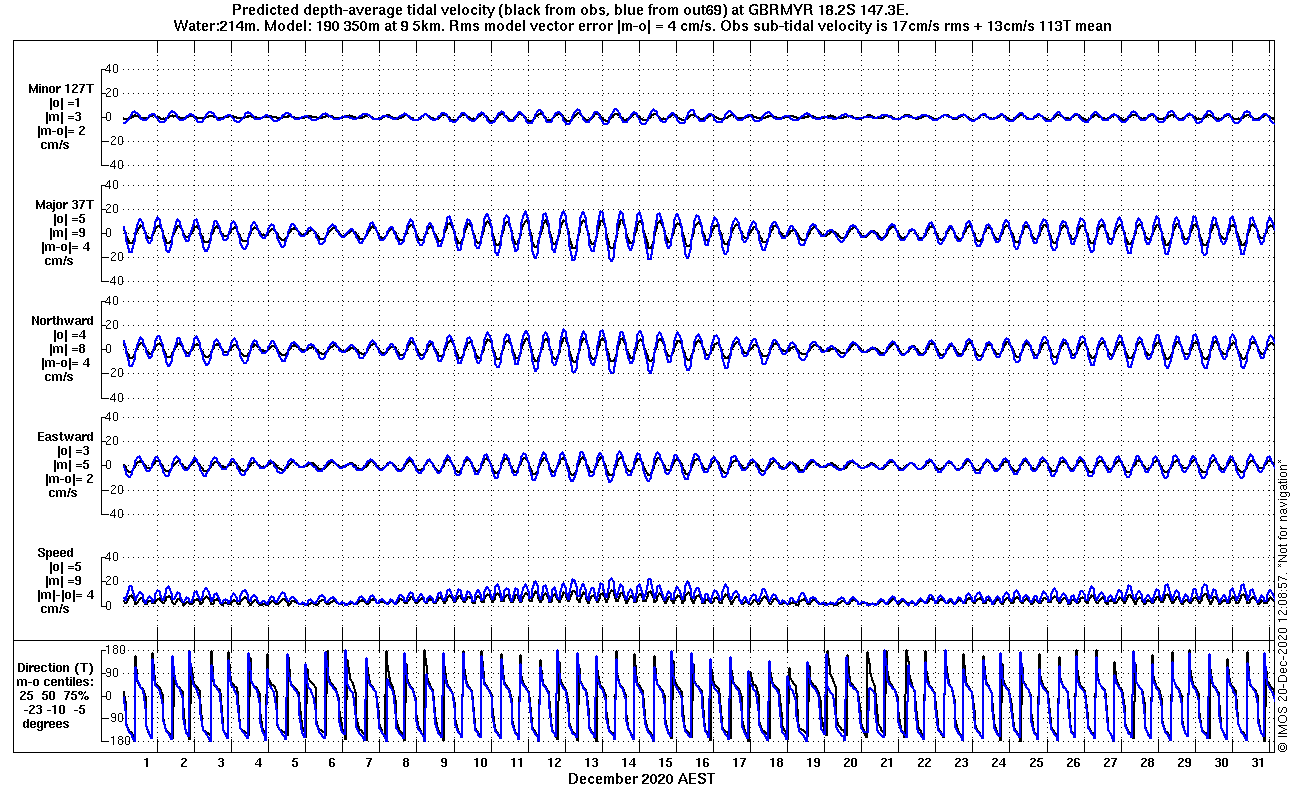Click day '22' on the date axis
Image resolution: width=1300 pixels, height=800 pixels.
pos(925,762)
